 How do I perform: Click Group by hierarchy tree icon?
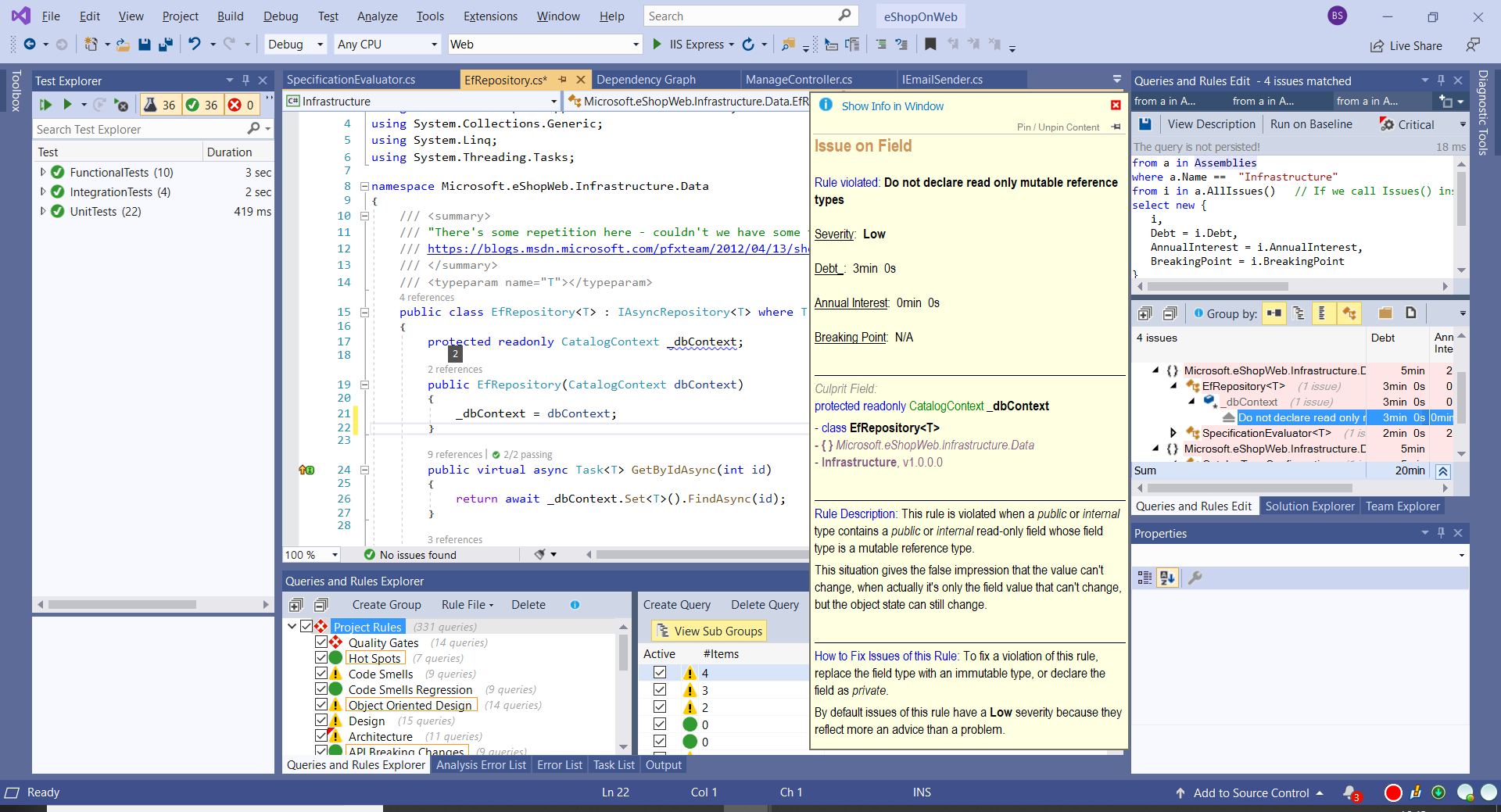pyautogui.click(x=1299, y=313)
